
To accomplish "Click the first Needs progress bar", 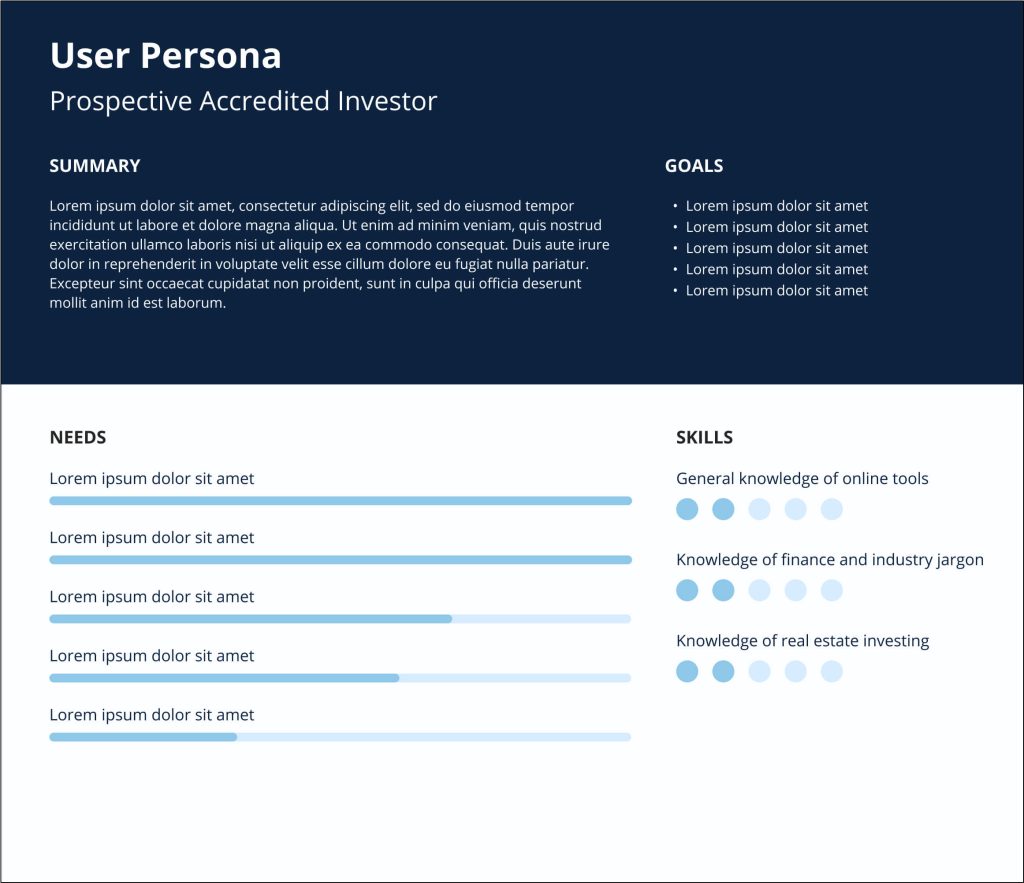I will coord(340,501).
